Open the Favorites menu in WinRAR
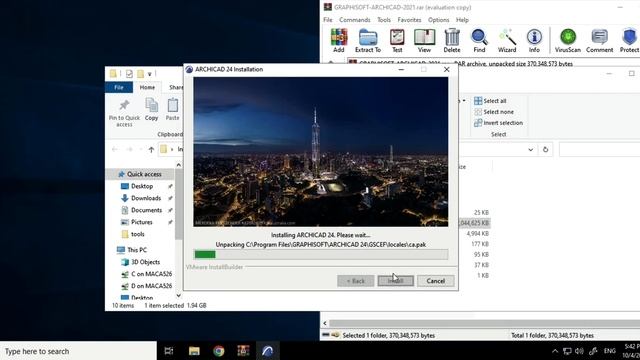 (409, 20)
